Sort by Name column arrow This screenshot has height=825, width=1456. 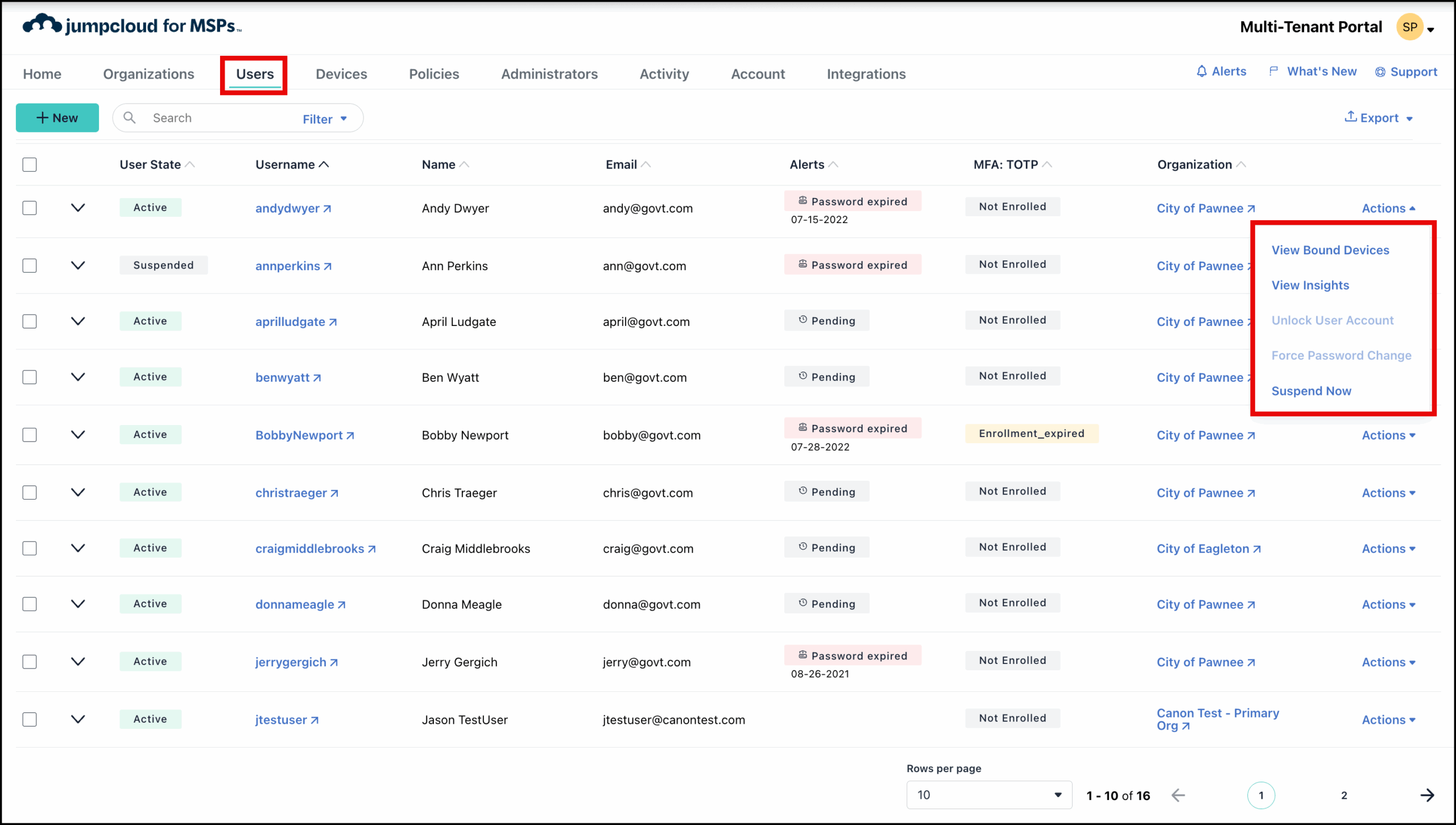click(x=464, y=164)
